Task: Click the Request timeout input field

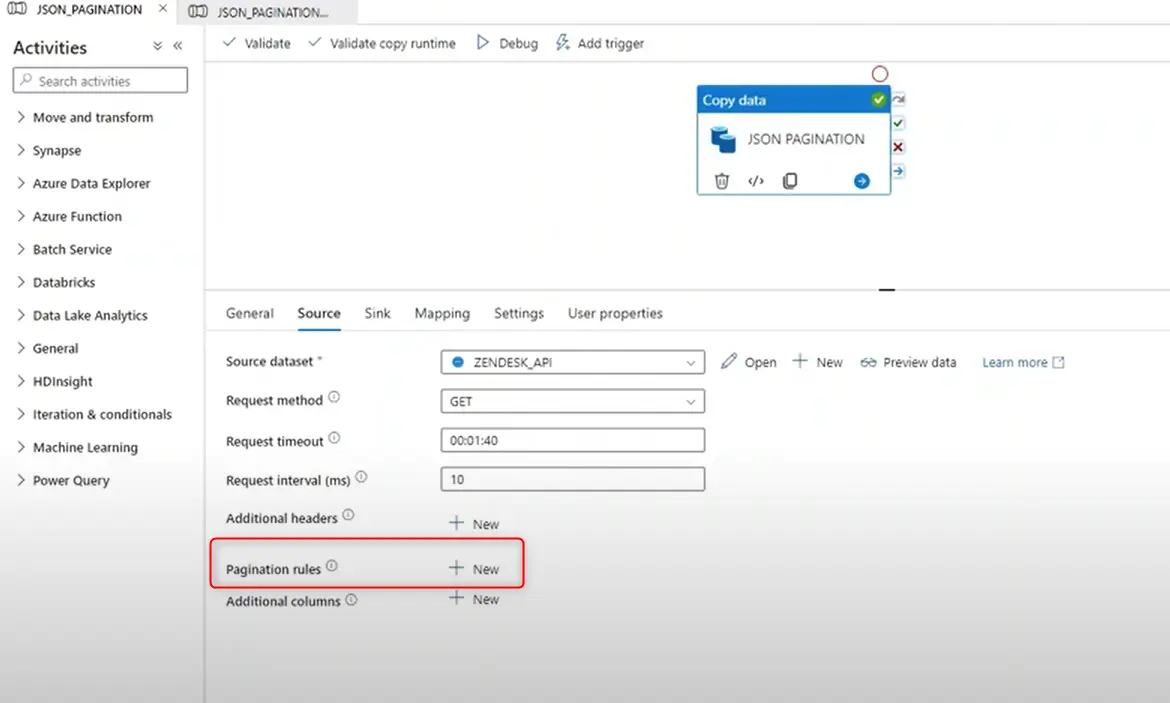Action: (x=572, y=440)
